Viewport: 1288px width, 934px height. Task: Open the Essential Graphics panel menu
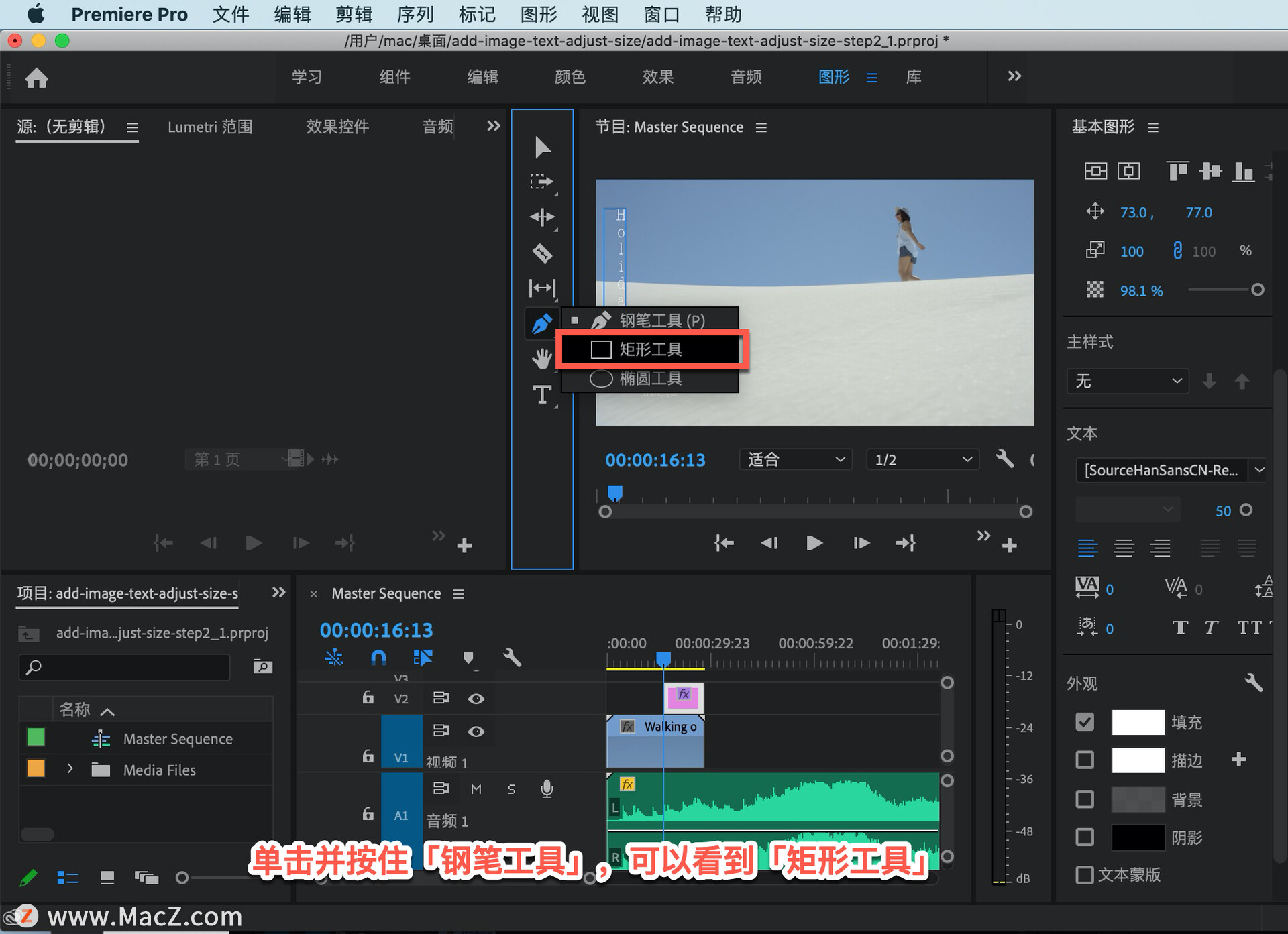[1153, 127]
